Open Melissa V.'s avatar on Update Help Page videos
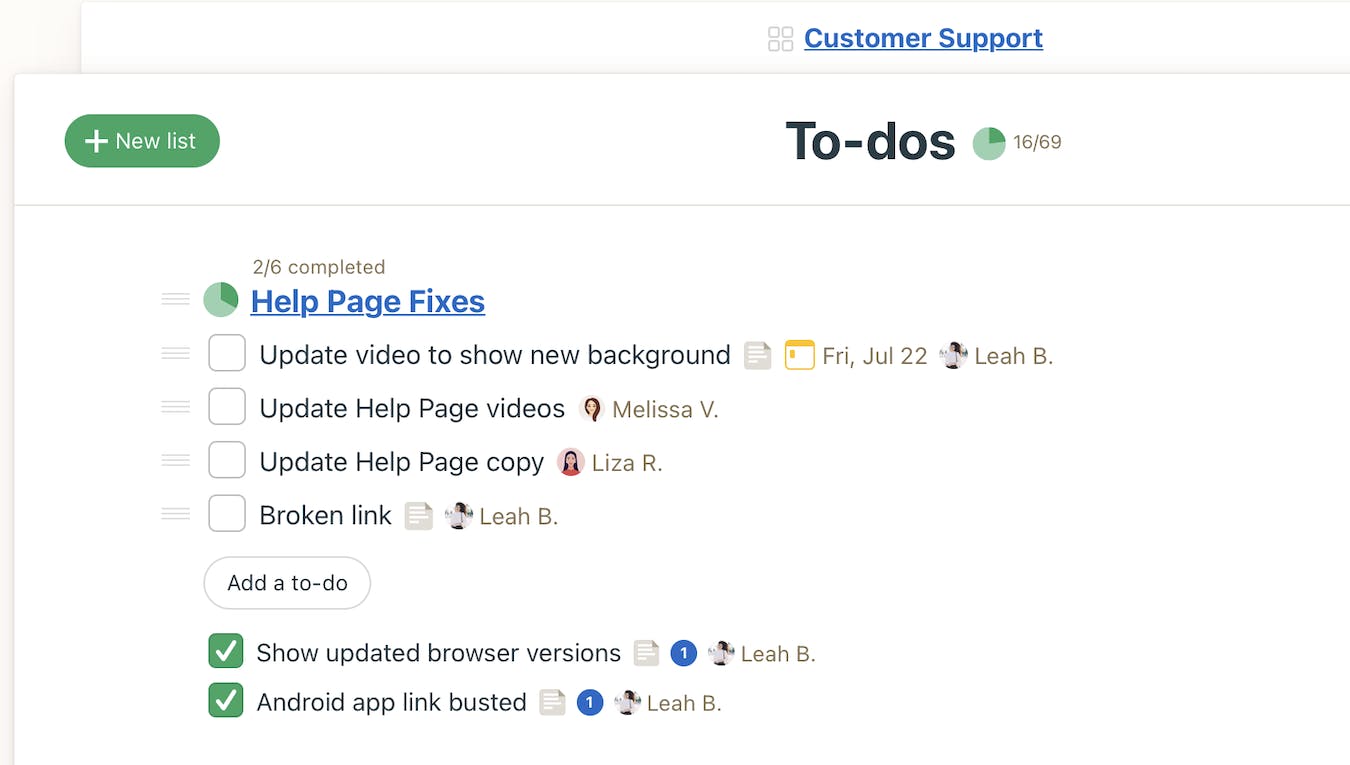Image resolution: width=1350 pixels, height=765 pixels. [590, 409]
